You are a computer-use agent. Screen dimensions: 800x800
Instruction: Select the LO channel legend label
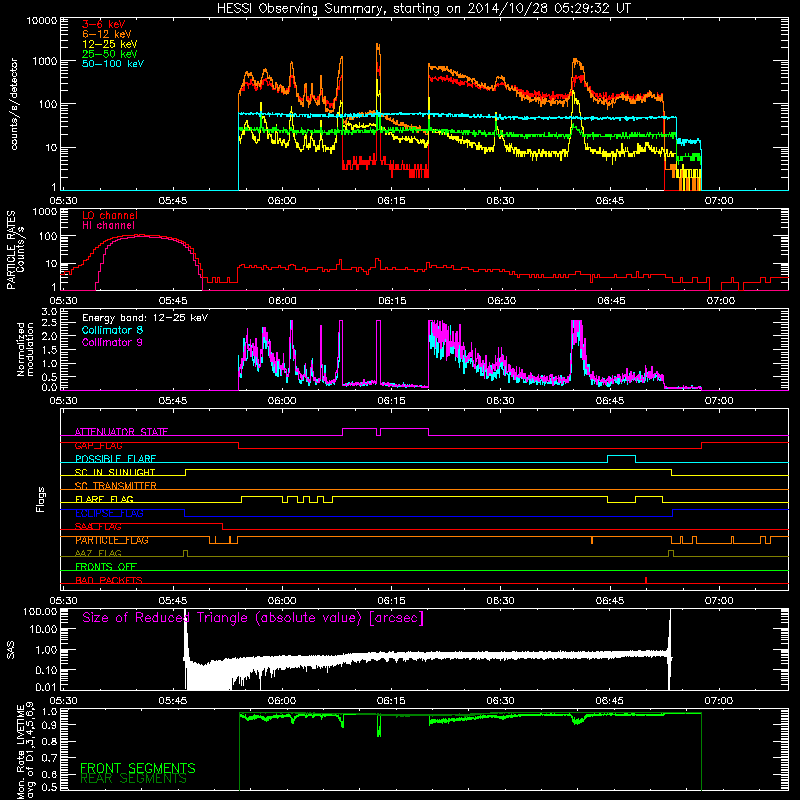click(110, 215)
